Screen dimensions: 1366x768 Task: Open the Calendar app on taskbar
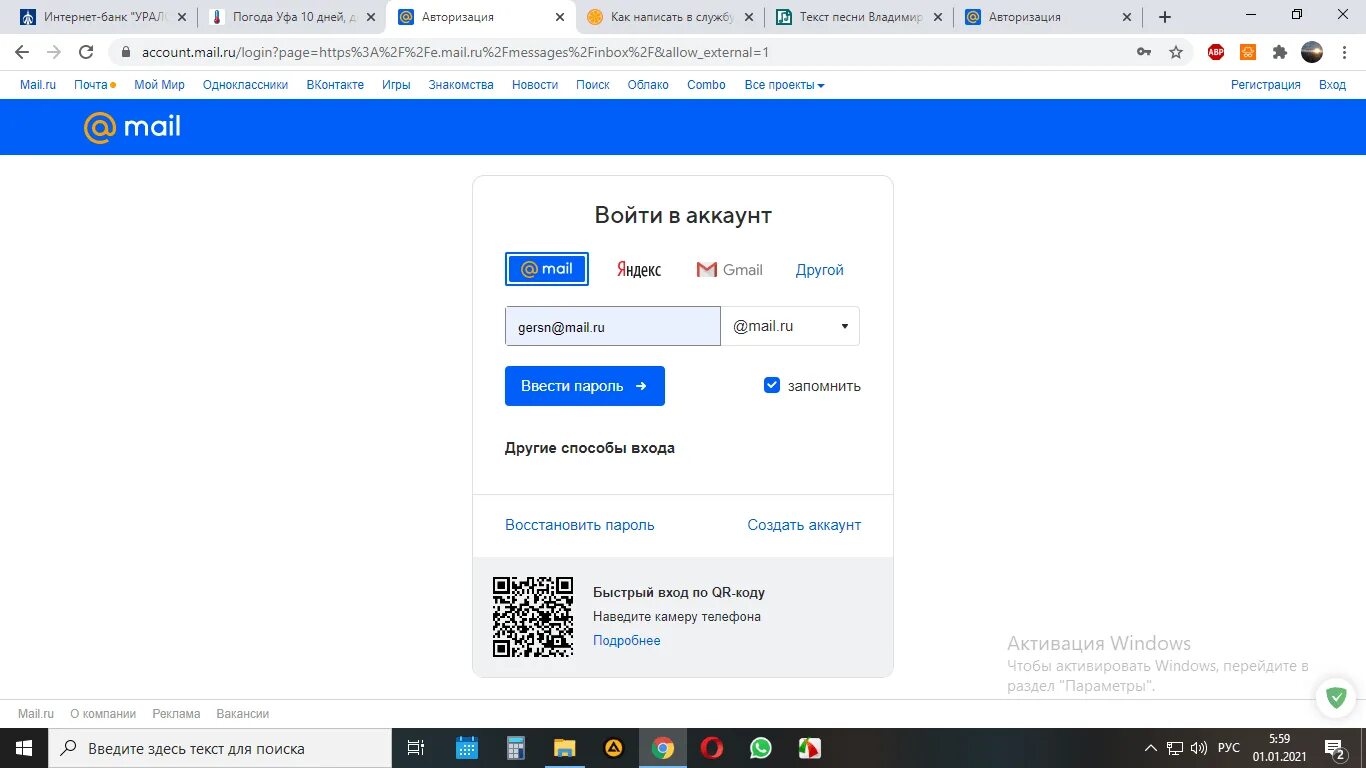pyautogui.click(x=467, y=748)
